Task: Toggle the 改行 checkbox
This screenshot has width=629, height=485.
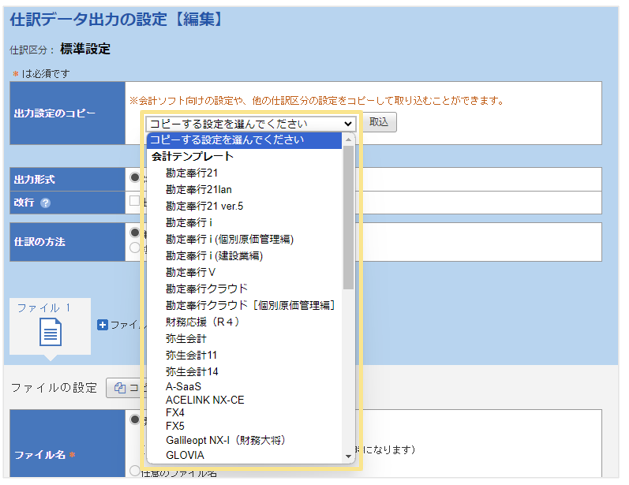Action: click(x=135, y=202)
